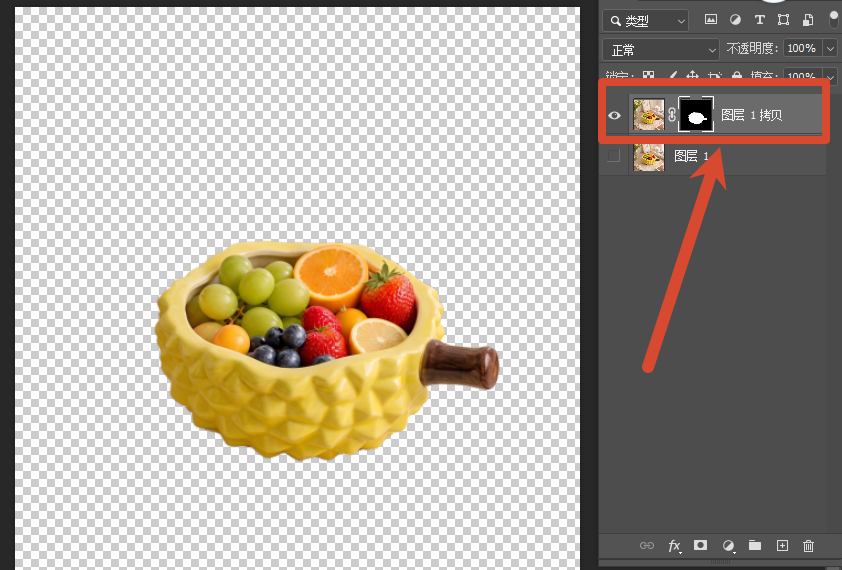Screen dimensions: 842x570
Task: Filter layers by pixel image type
Action: pyautogui.click(x=710, y=20)
